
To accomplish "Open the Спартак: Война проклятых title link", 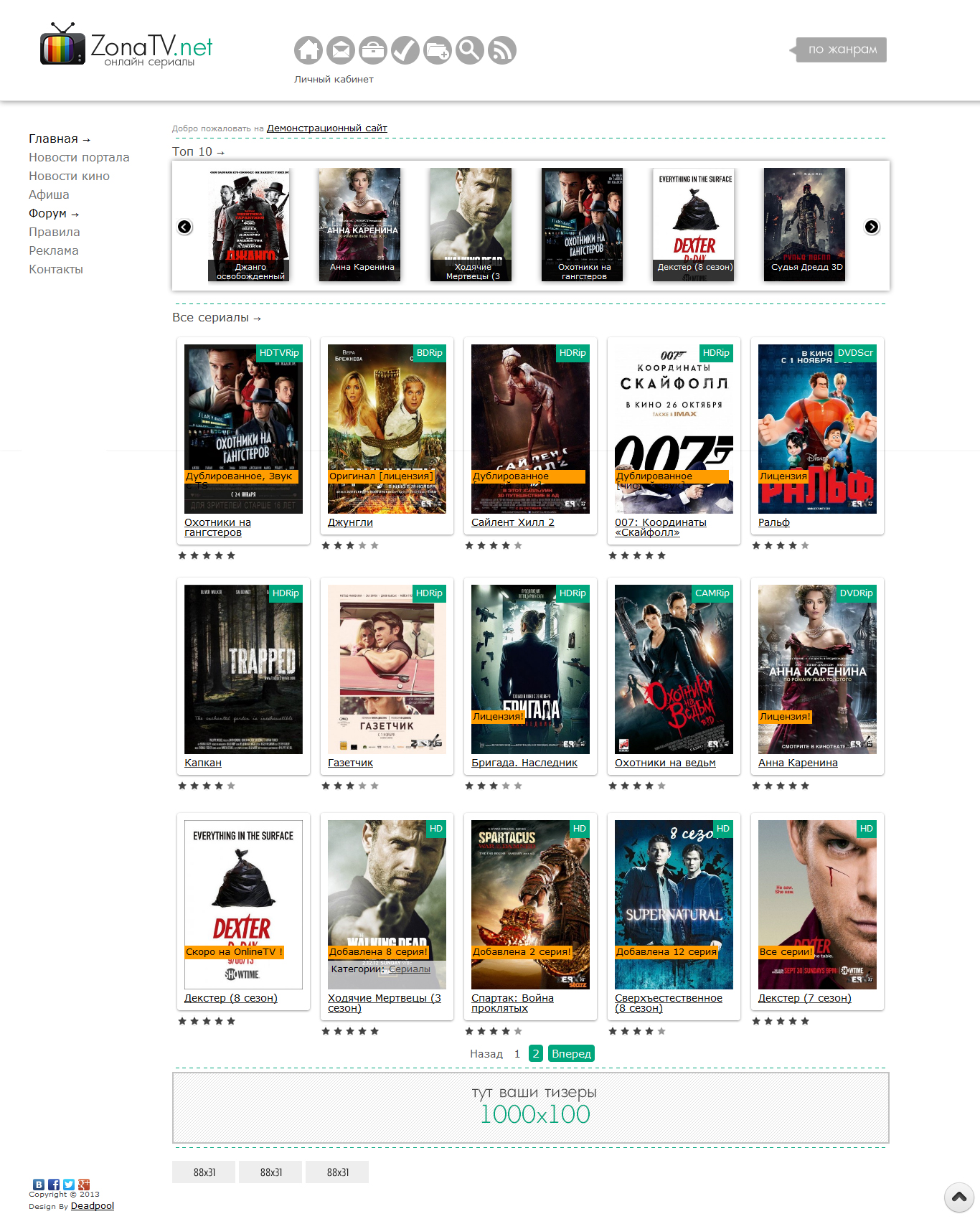I will (512, 1004).
